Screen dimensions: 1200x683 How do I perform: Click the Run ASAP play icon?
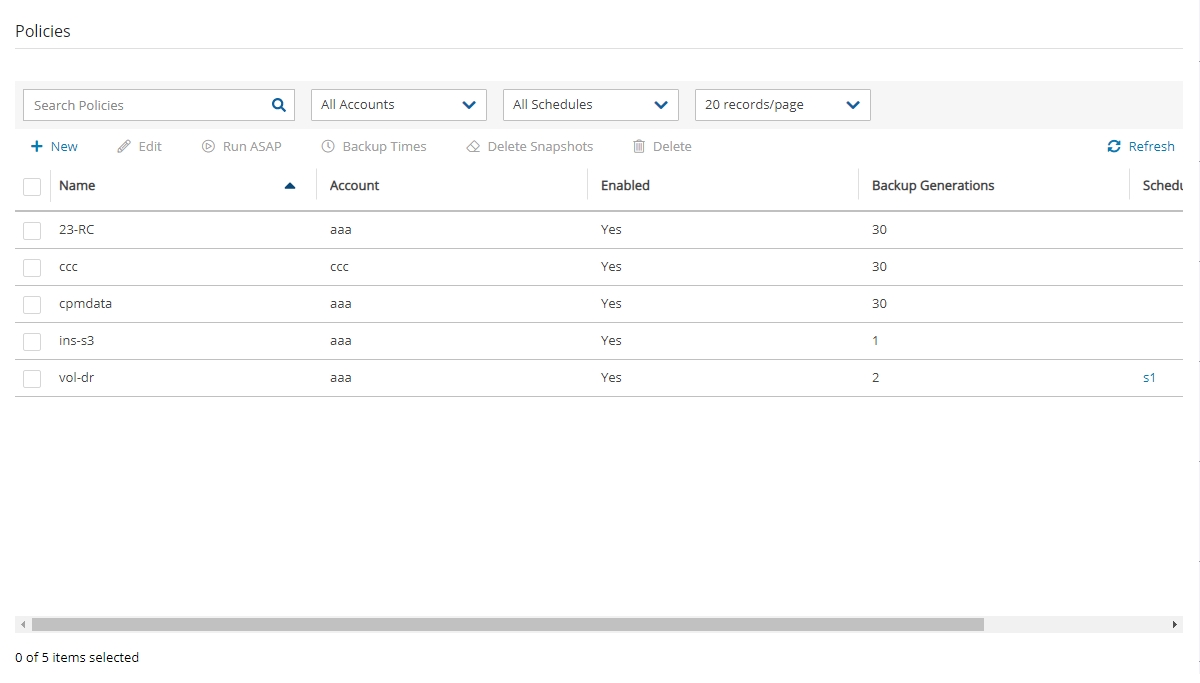(x=208, y=147)
